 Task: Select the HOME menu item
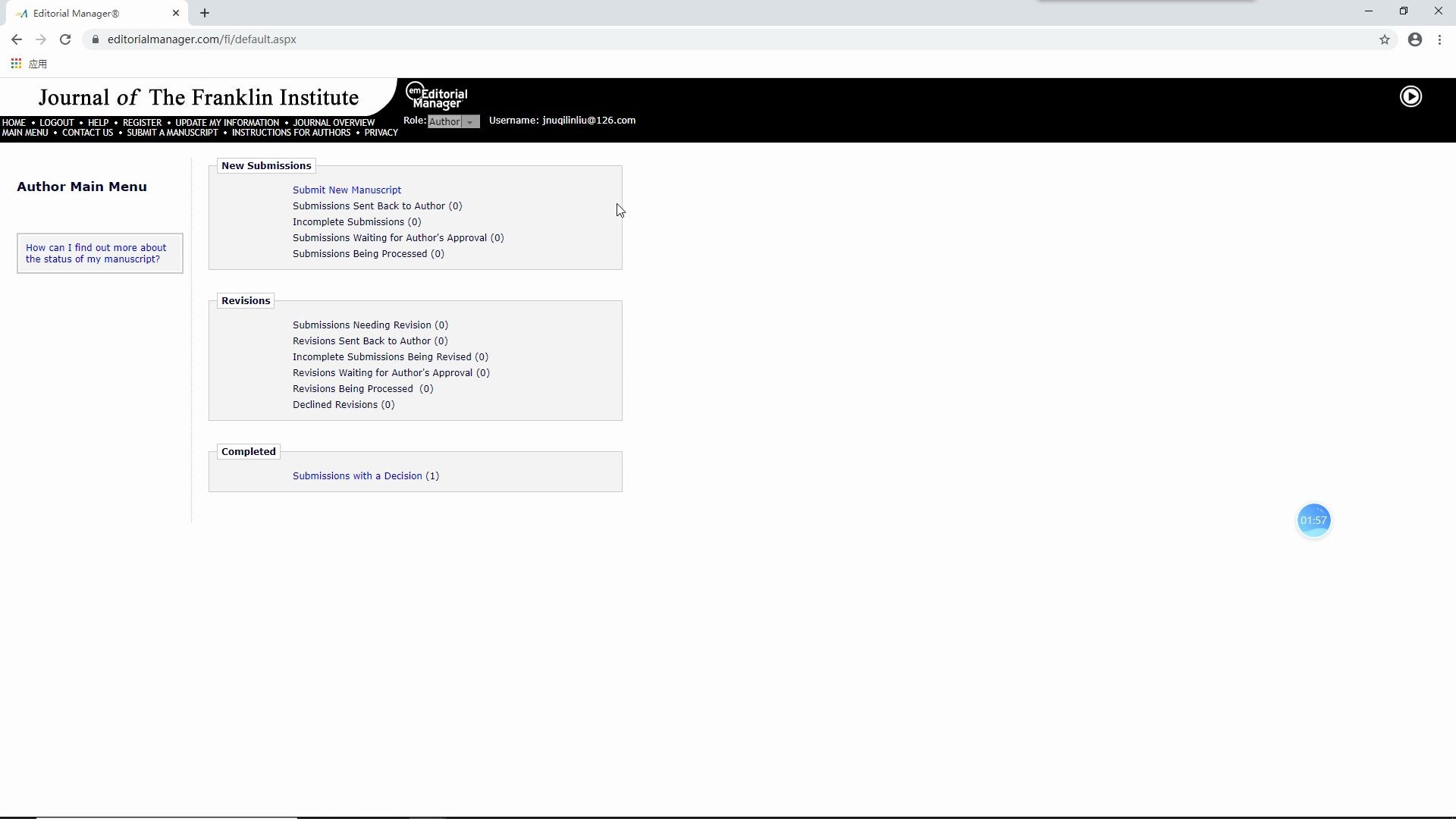point(14,123)
